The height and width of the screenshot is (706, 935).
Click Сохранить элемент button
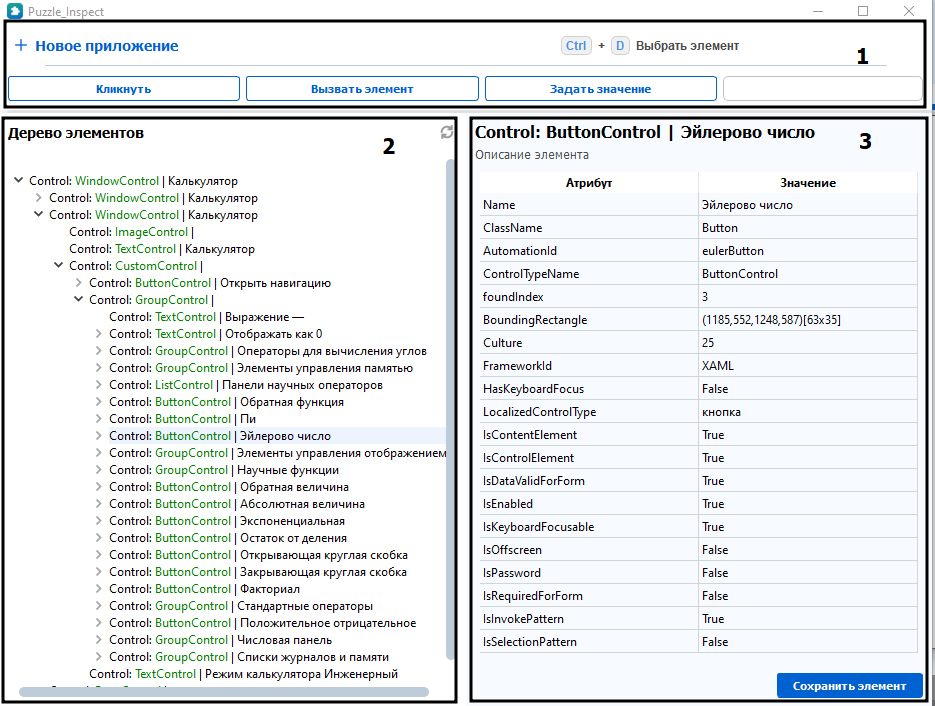click(x=849, y=686)
